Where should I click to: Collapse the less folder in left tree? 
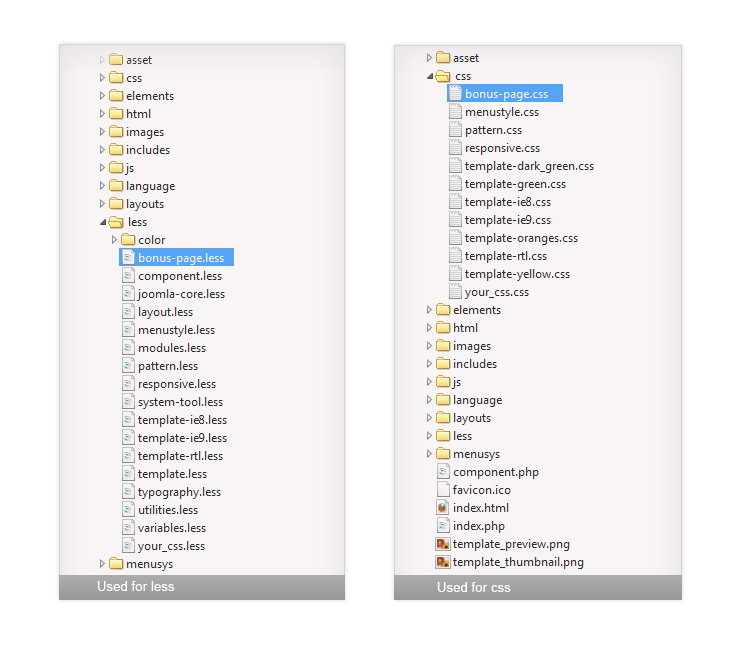(x=102, y=222)
